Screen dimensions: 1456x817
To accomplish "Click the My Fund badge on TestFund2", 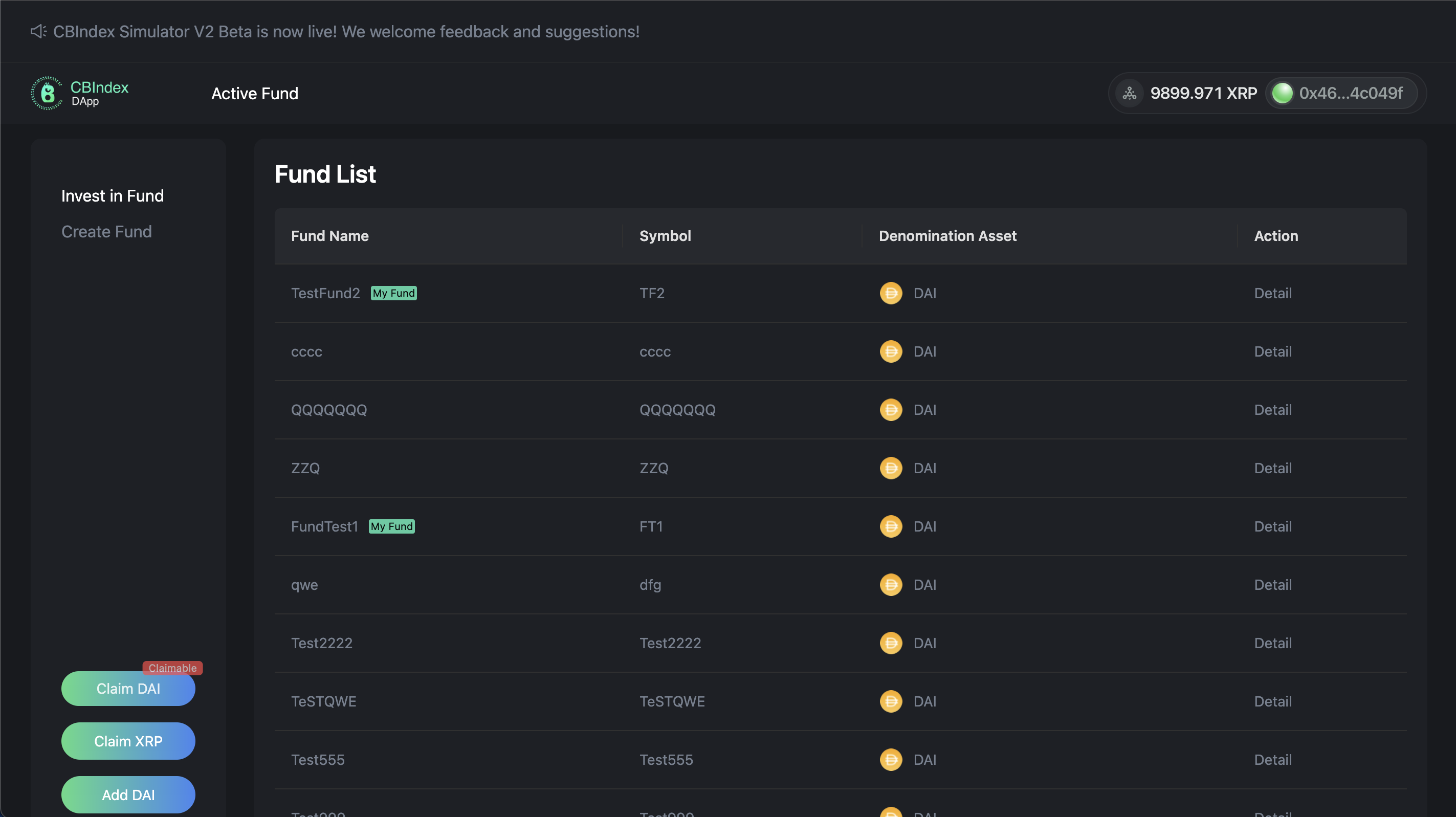I will coord(393,293).
